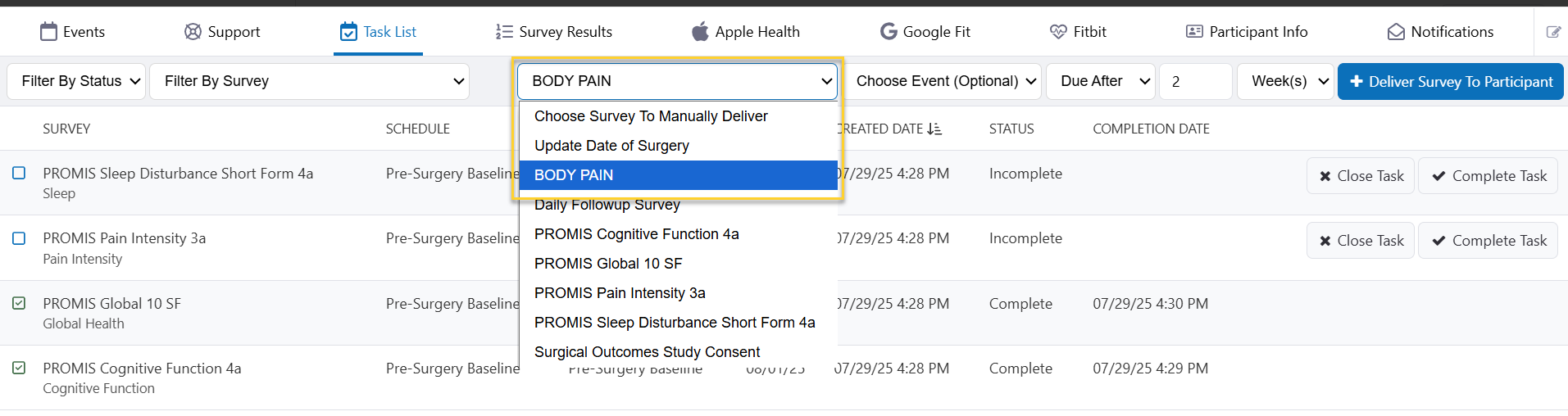
Task: Expand the Filter By Survey dropdown
Action: [310, 81]
